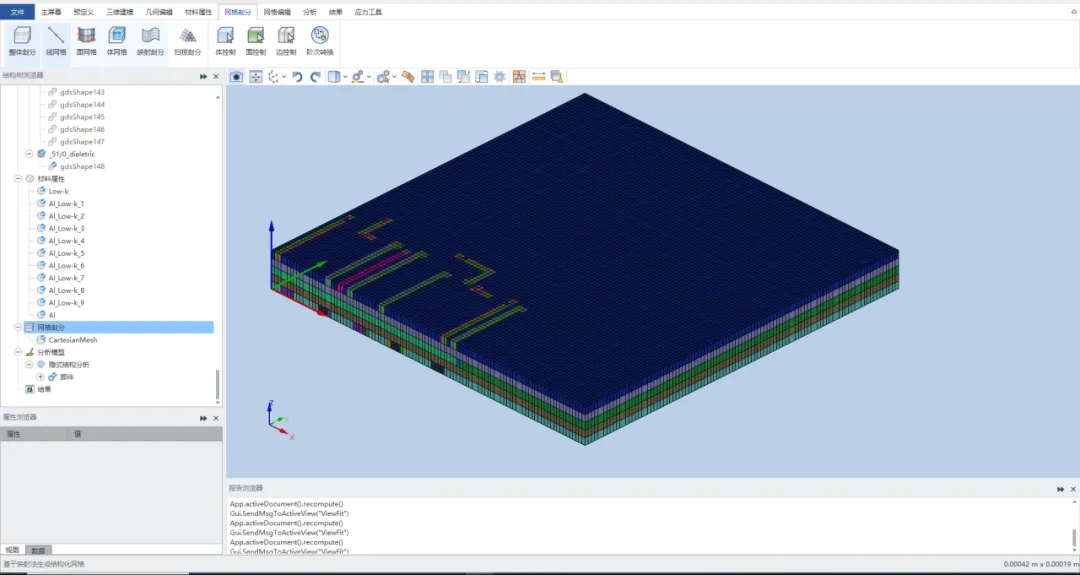
Task: Click the undo arrow in view toolbar
Action: coord(297,77)
